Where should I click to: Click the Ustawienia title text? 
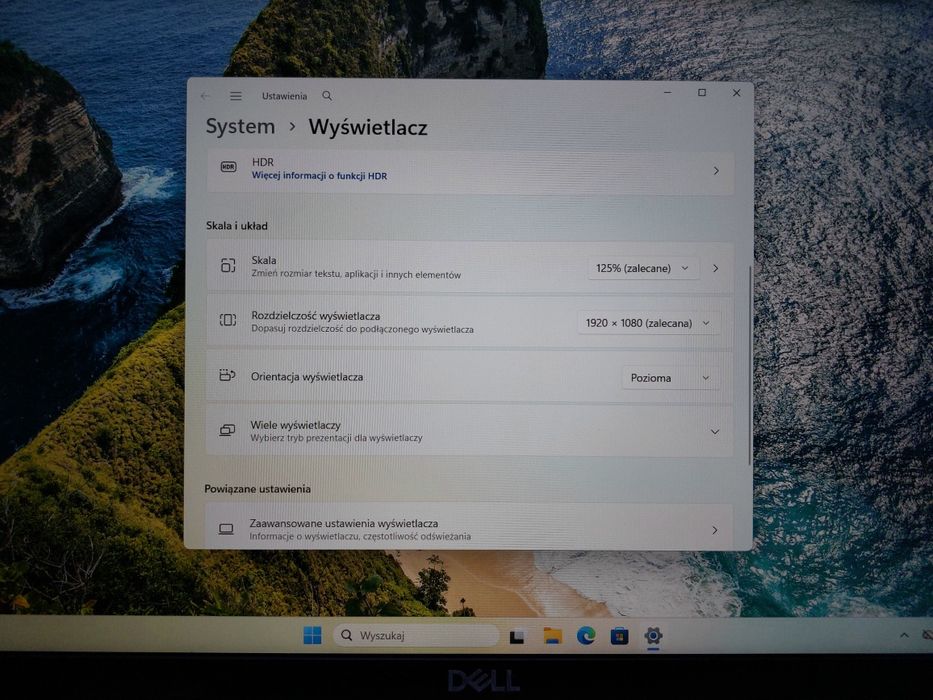[284, 96]
